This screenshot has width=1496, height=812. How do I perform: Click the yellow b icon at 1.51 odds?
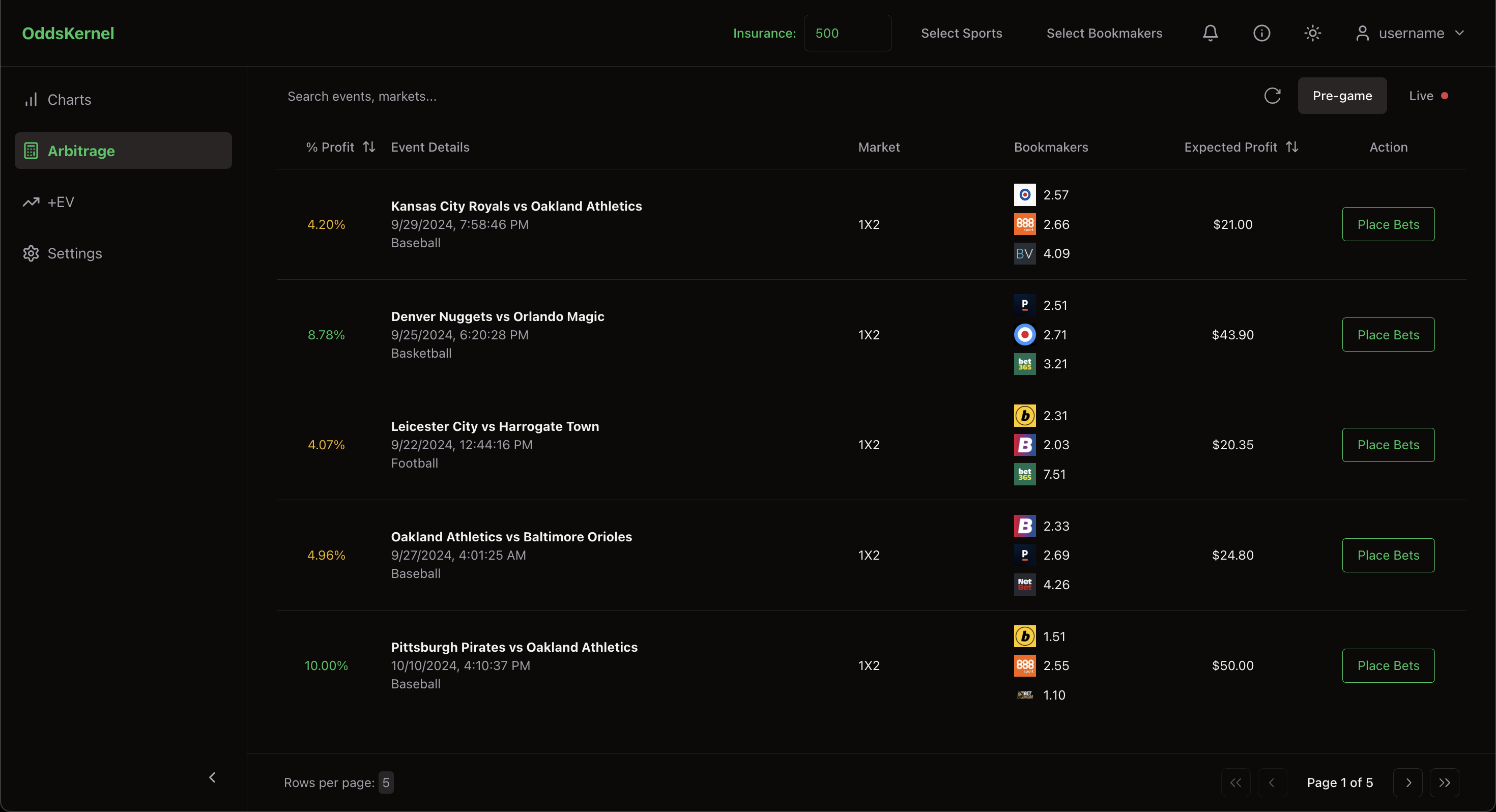point(1024,636)
